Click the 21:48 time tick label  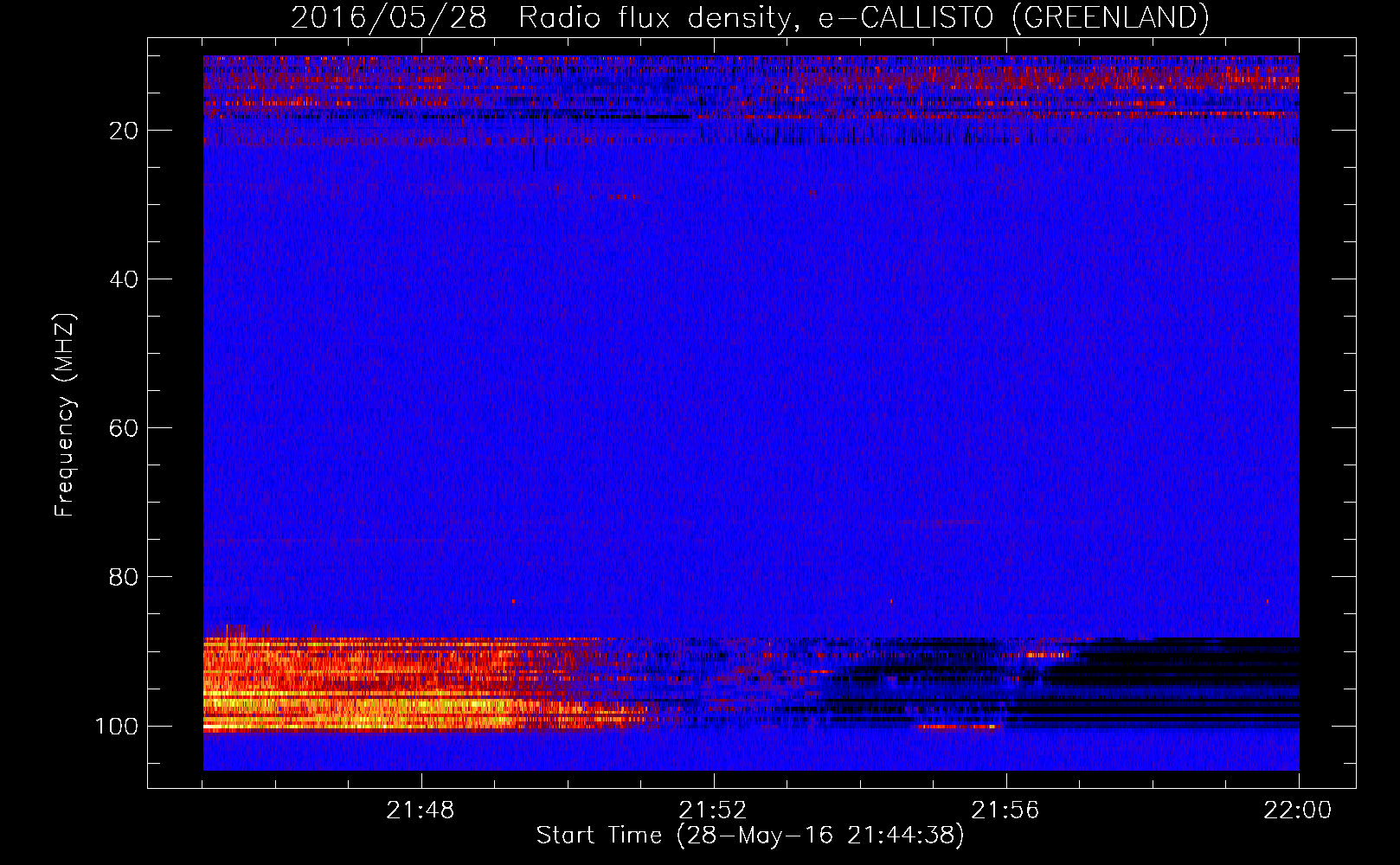tap(421, 811)
